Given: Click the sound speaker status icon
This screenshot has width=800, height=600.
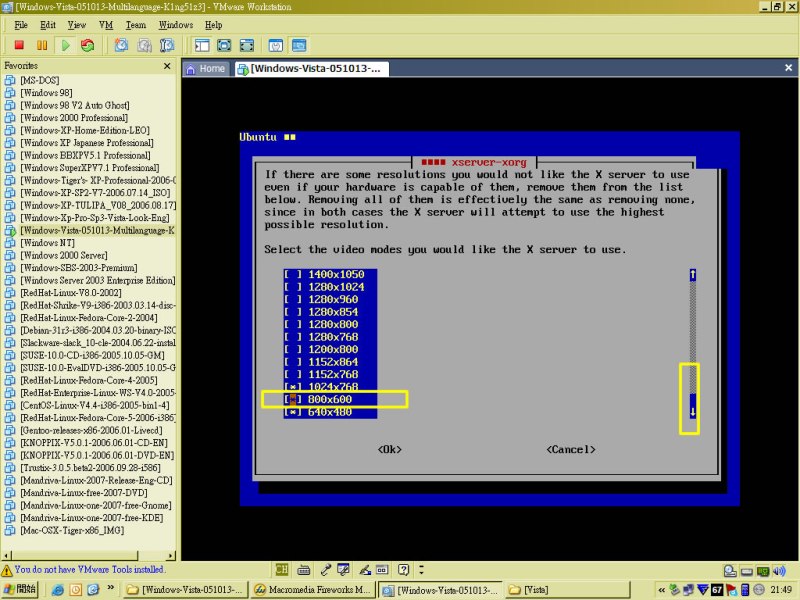Looking at the screenshot, I should (x=779, y=571).
